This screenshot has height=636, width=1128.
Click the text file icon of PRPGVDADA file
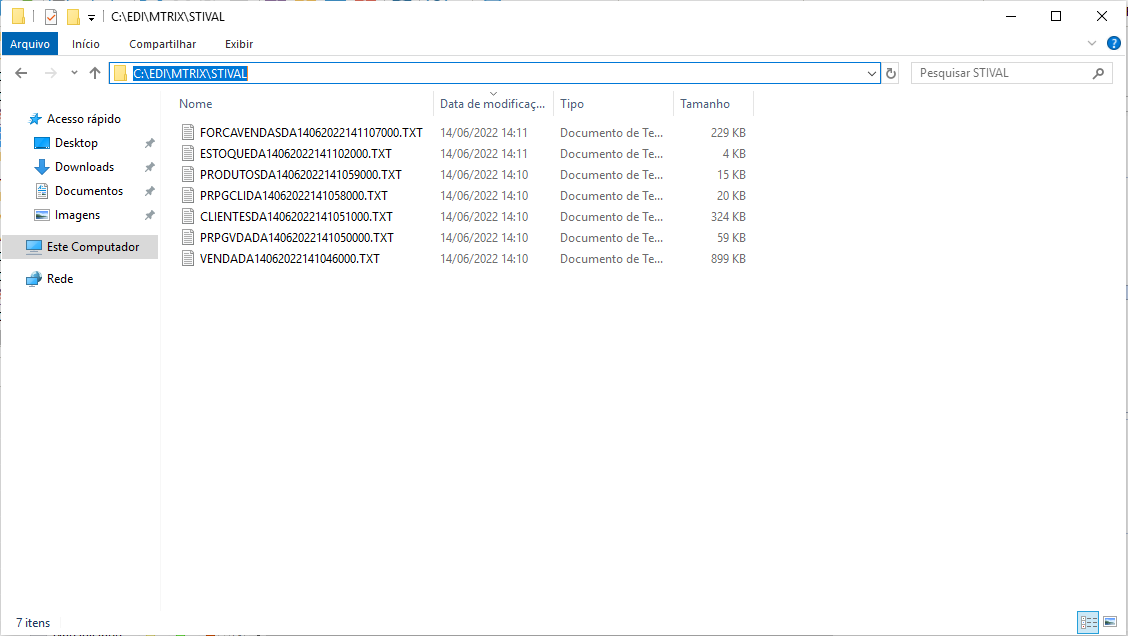[x=188, y=237]
